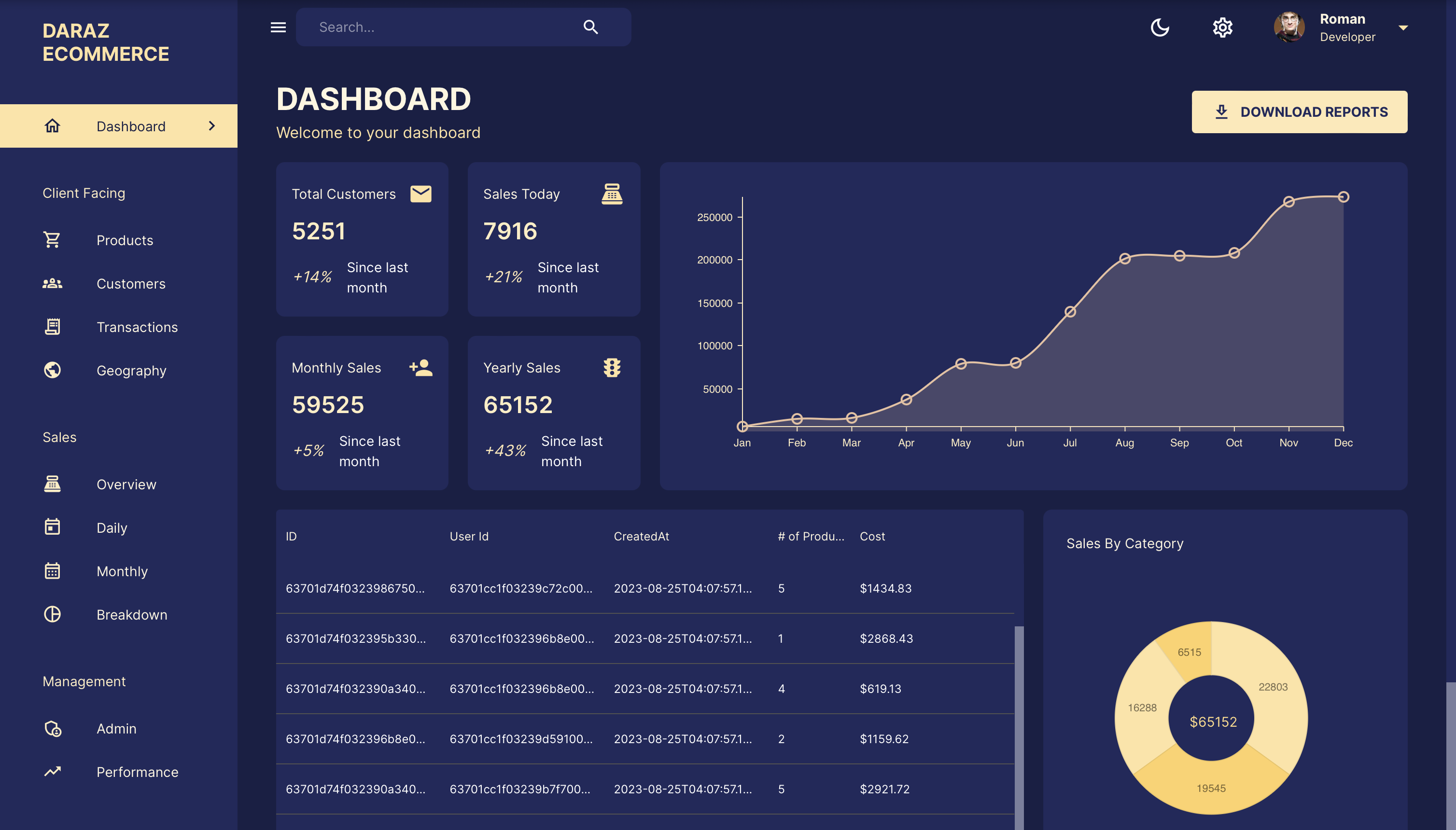
Task: Click Roman's profile avatar
Action: 1289,27
